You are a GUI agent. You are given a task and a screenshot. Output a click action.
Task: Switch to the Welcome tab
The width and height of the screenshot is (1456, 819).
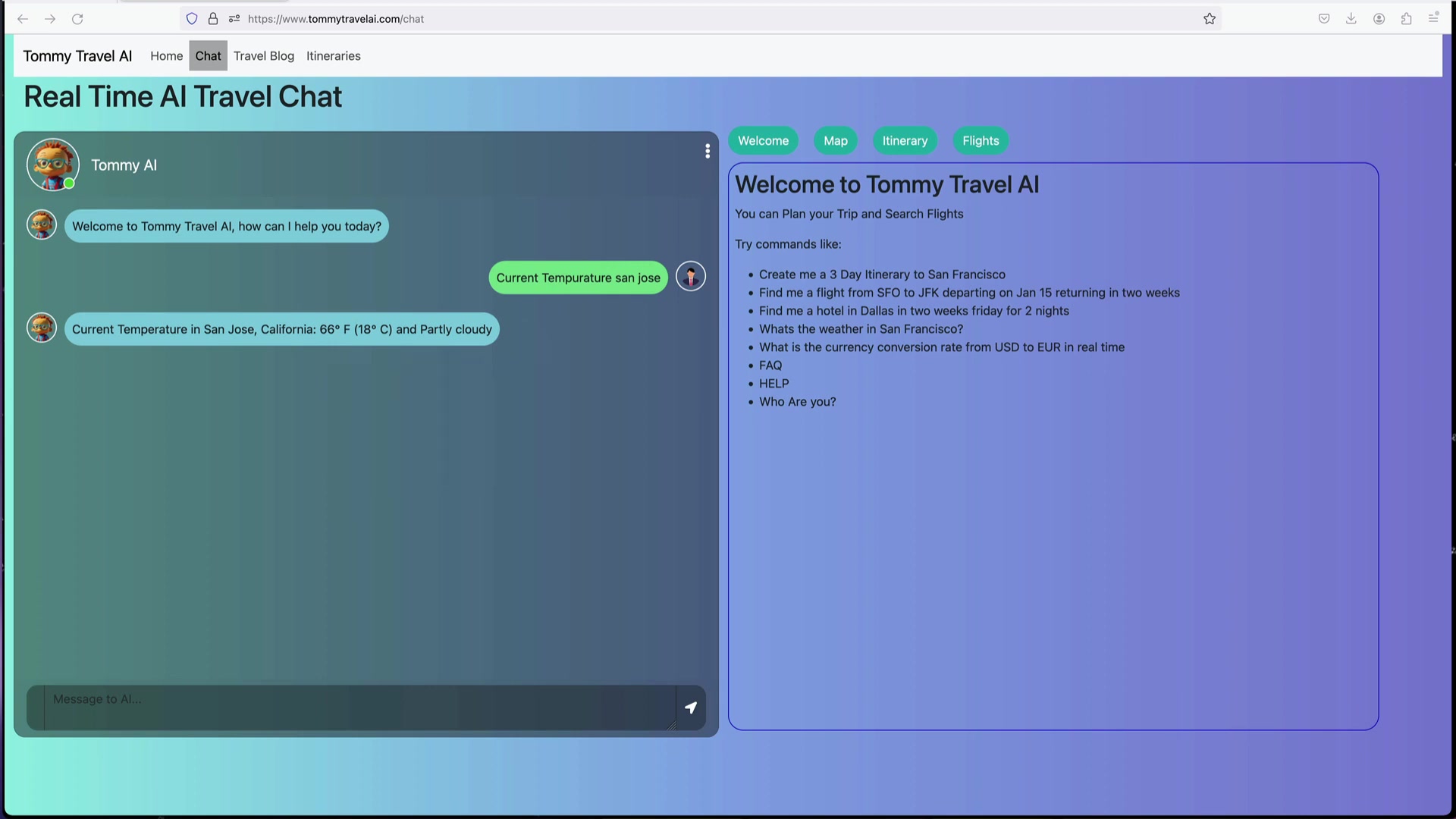[764, 141]
